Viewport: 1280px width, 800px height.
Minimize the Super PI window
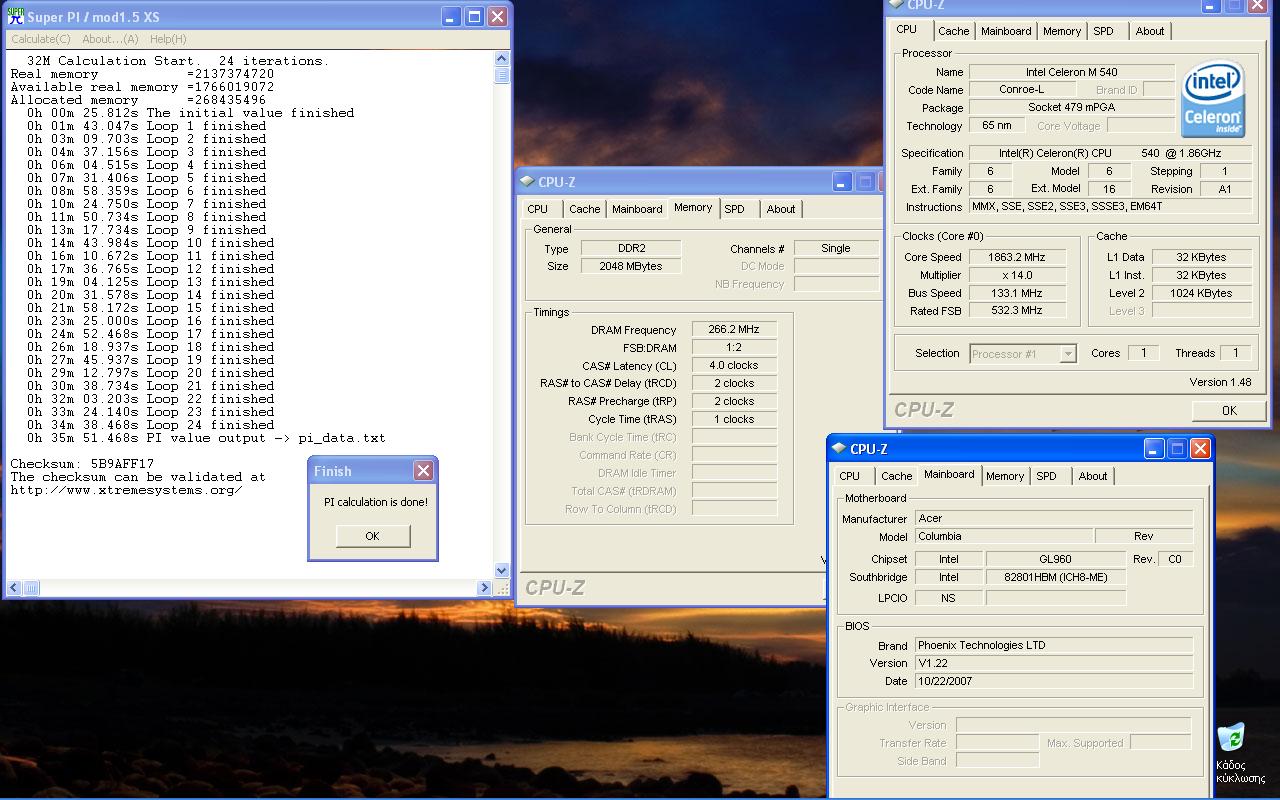coord(451,17)
